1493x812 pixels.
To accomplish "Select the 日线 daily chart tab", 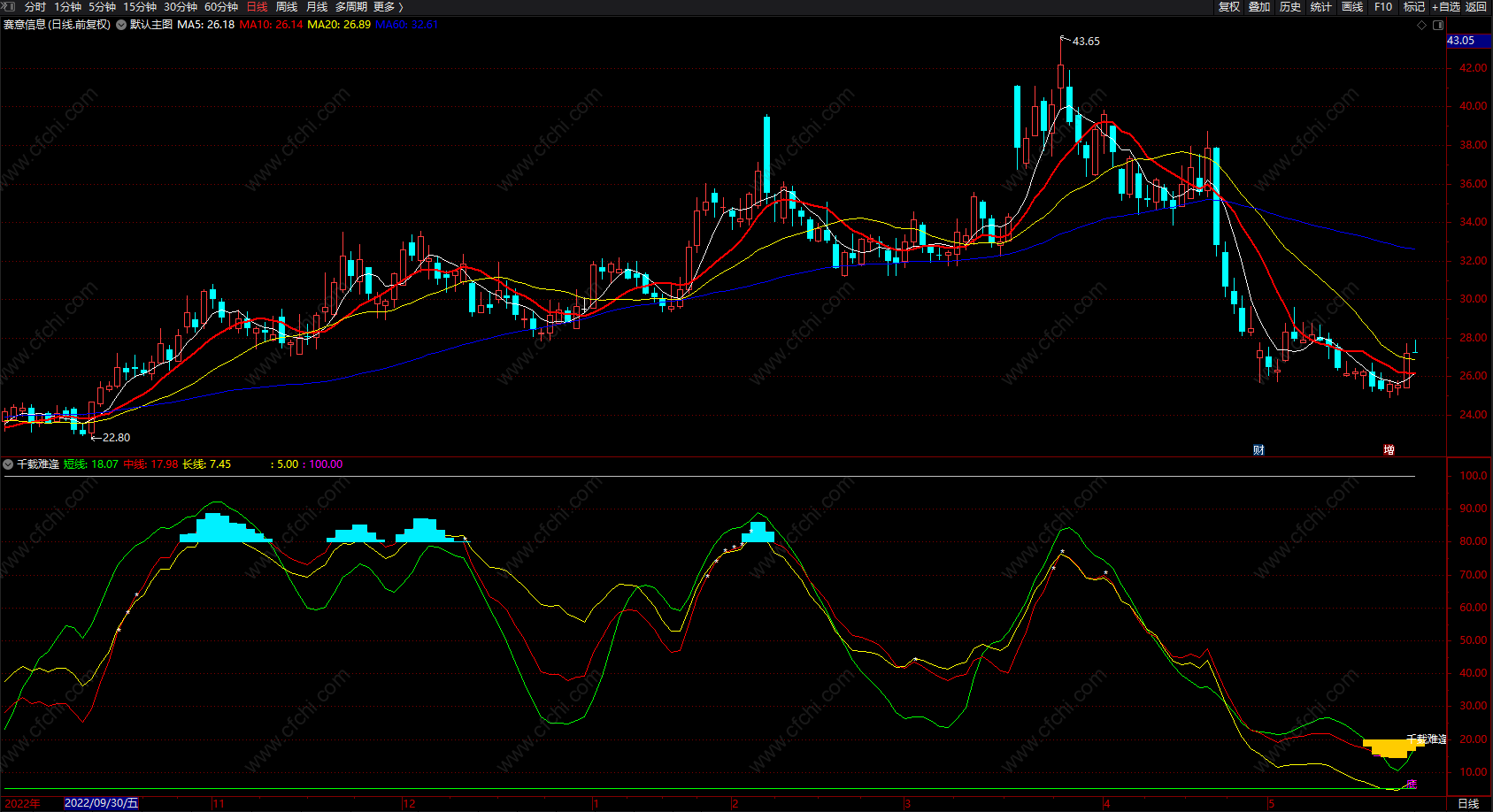I will coord(257,7).
